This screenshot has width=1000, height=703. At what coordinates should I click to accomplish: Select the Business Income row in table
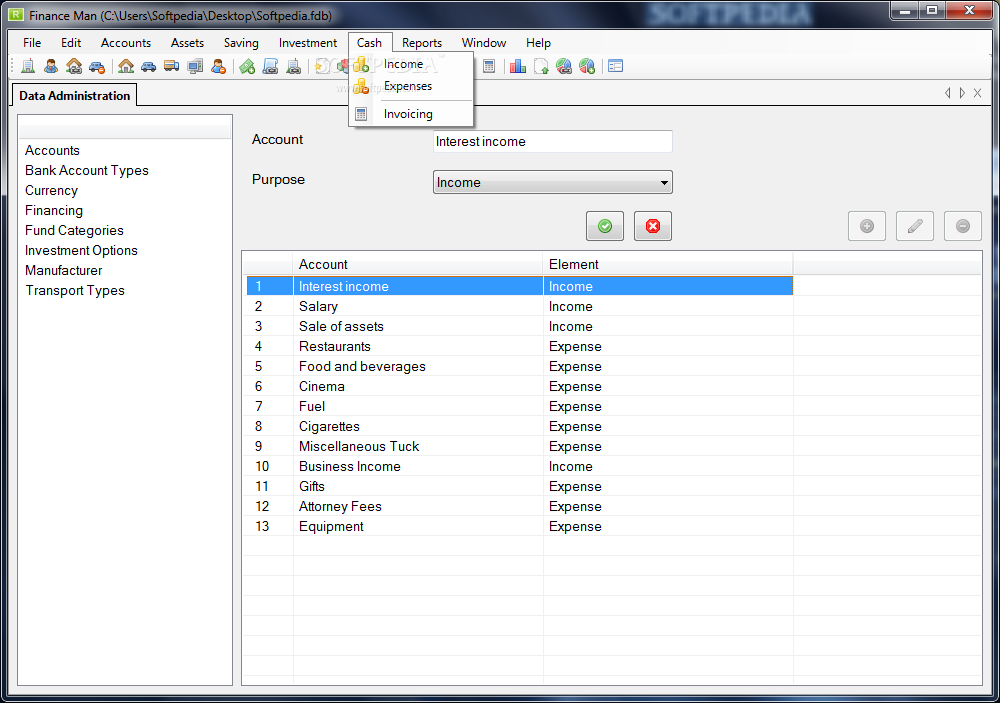(349, 466)
